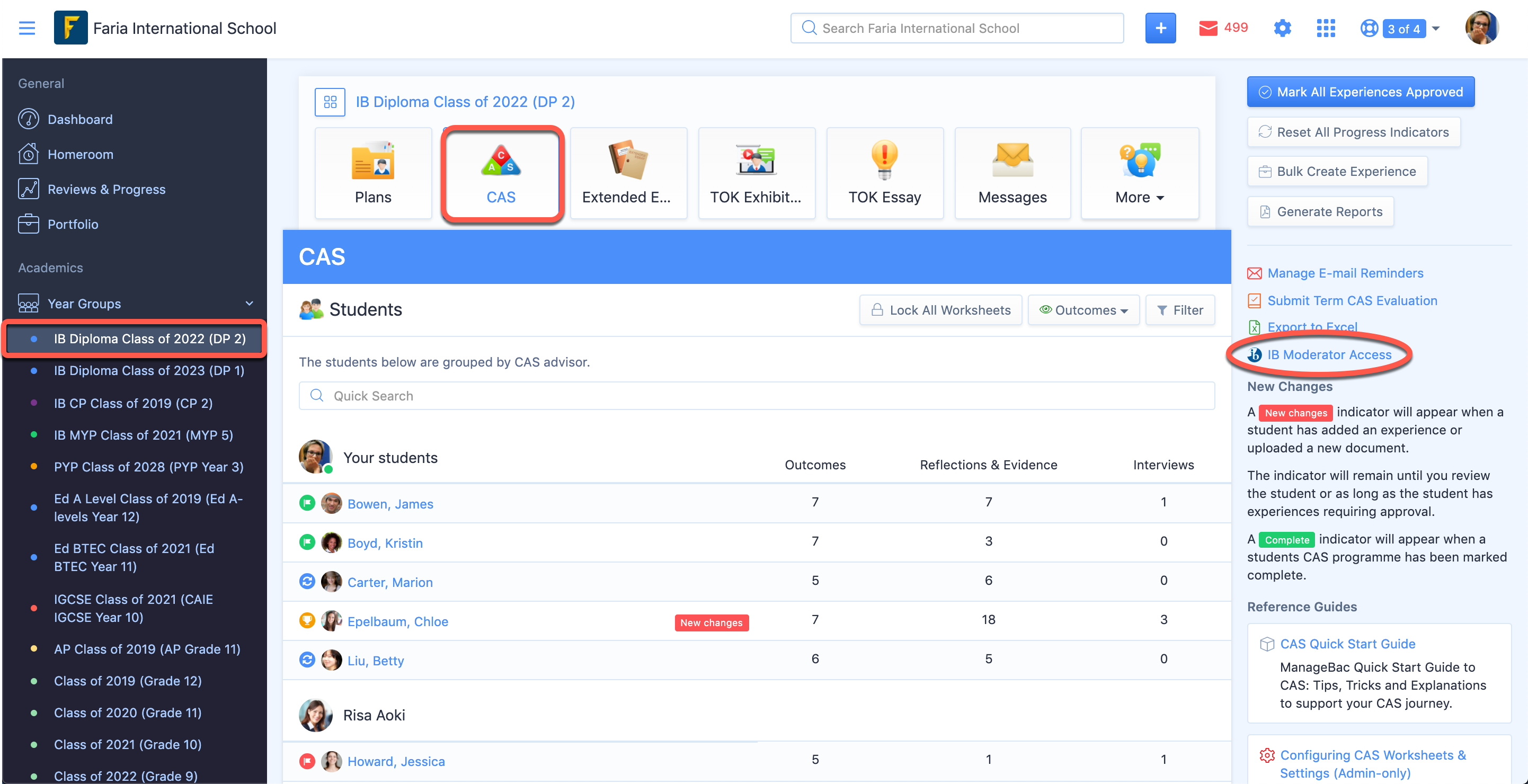The image size is (1528, 784).
Task: Select AP Class of 2019 (AP Grade 11)
Action: click(x=147, y=649)
